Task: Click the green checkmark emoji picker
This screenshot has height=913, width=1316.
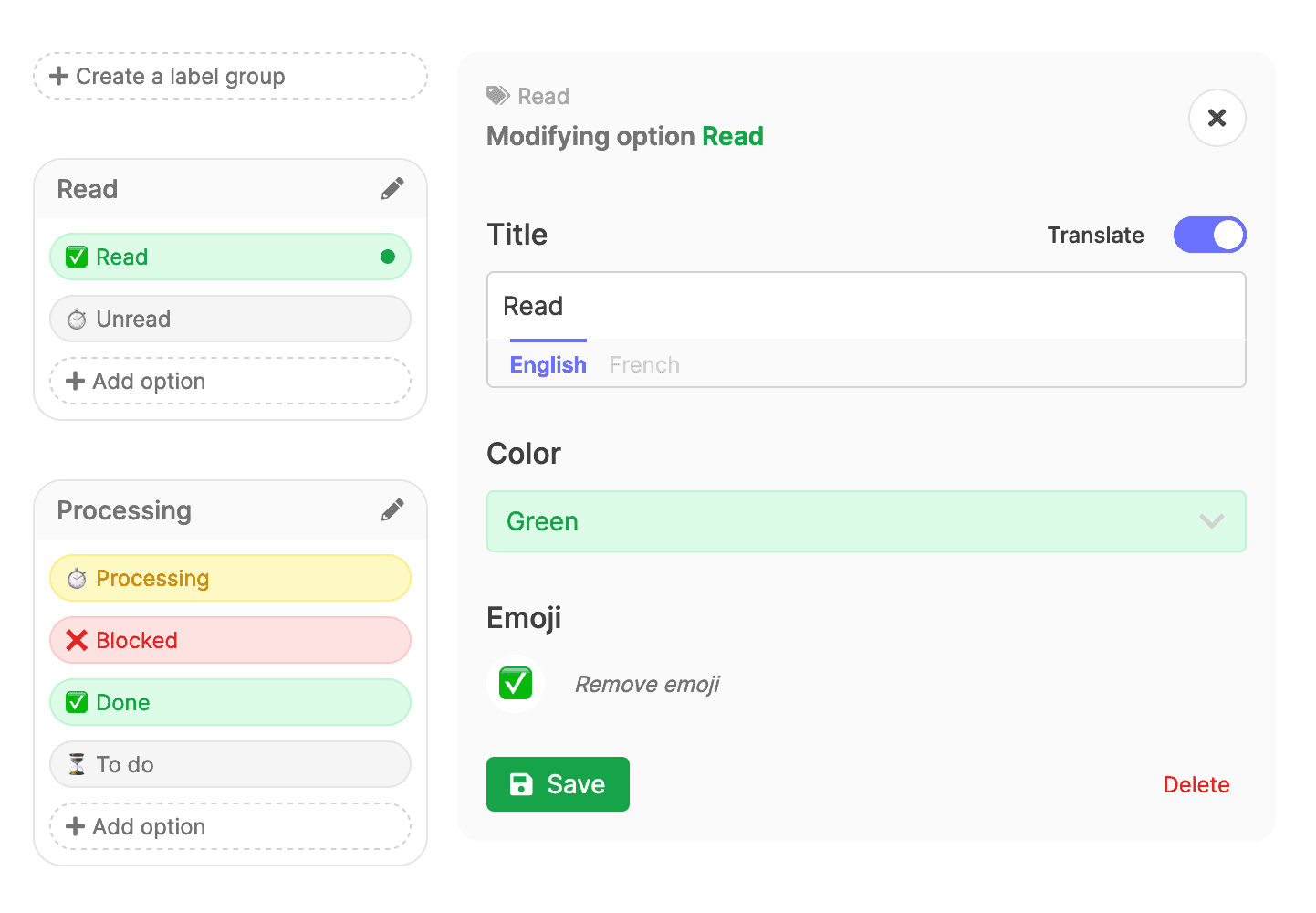Action: (x=516, y=683)
